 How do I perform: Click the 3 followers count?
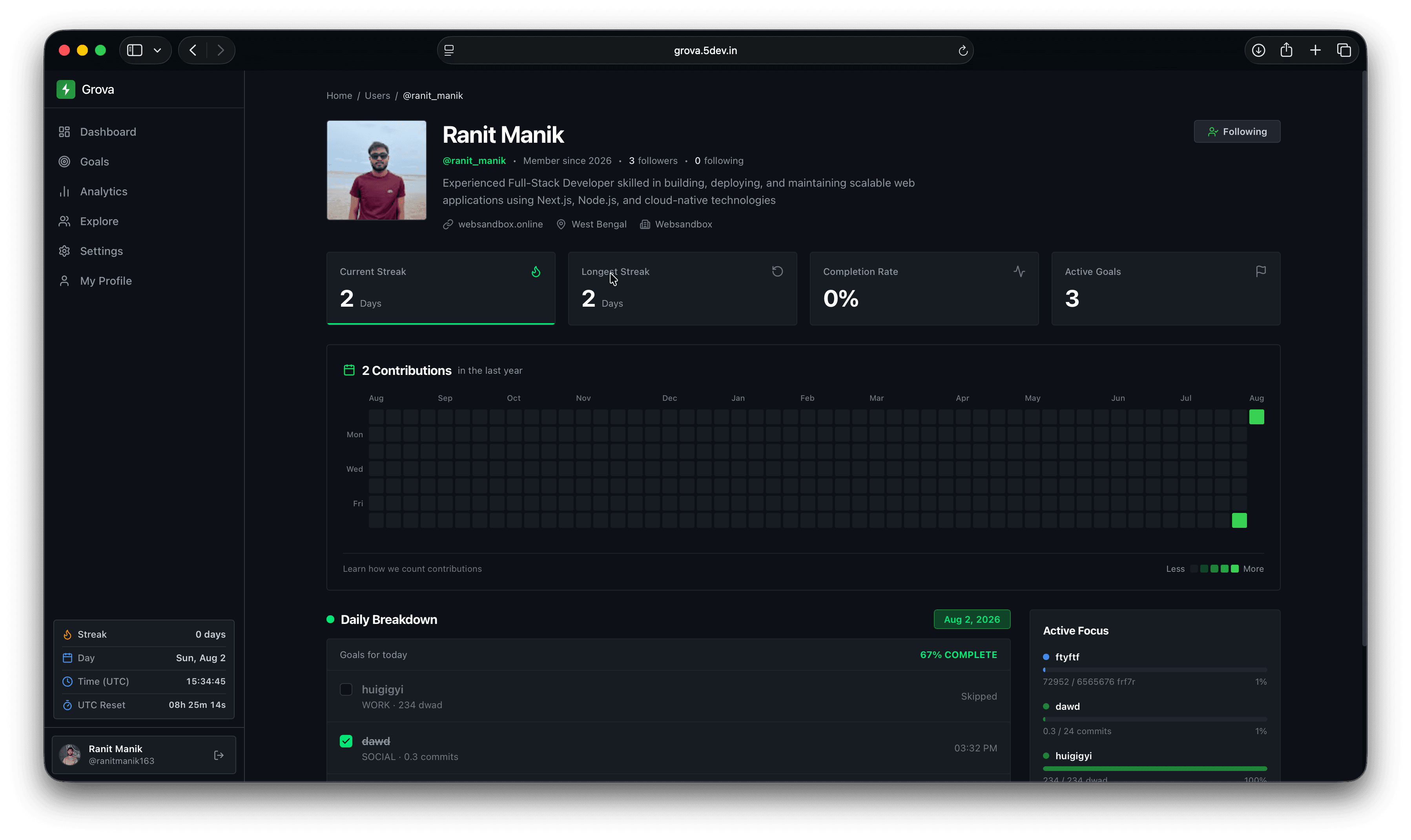[653, 161]
